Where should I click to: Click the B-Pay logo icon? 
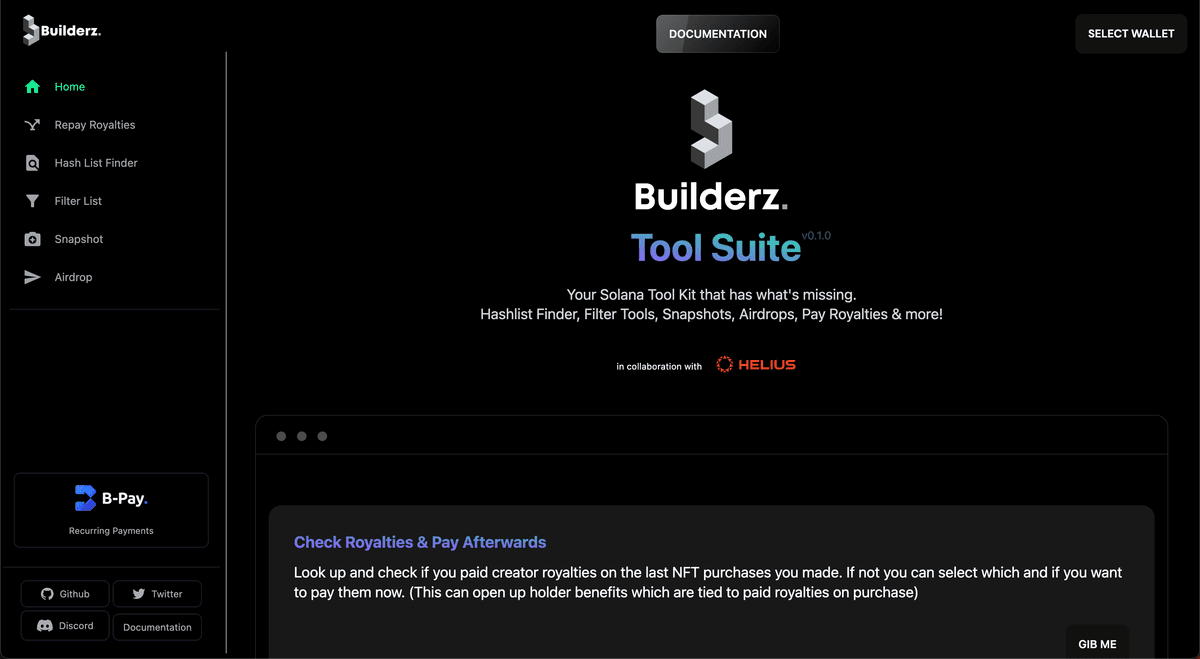(85, 497)
